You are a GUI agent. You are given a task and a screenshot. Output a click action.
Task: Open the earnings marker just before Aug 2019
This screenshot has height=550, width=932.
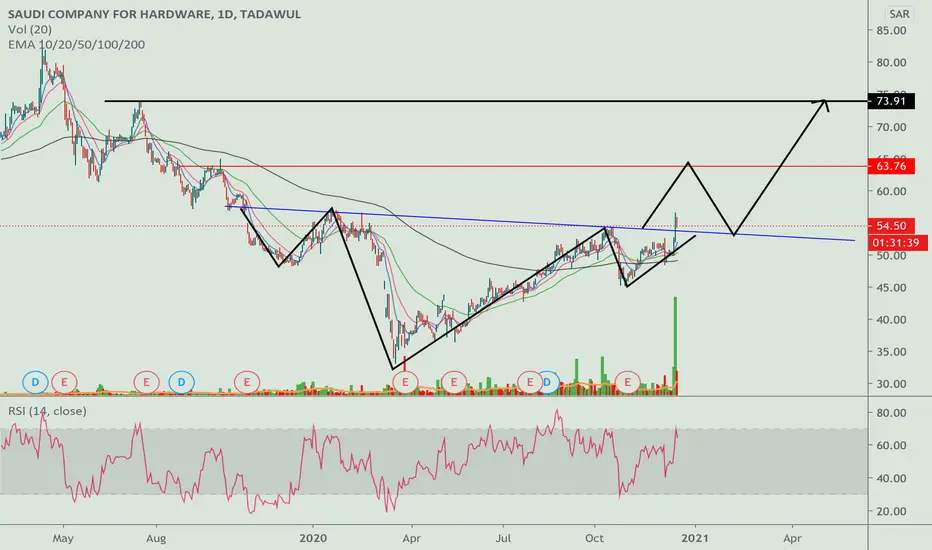click(x=146, y=382)
